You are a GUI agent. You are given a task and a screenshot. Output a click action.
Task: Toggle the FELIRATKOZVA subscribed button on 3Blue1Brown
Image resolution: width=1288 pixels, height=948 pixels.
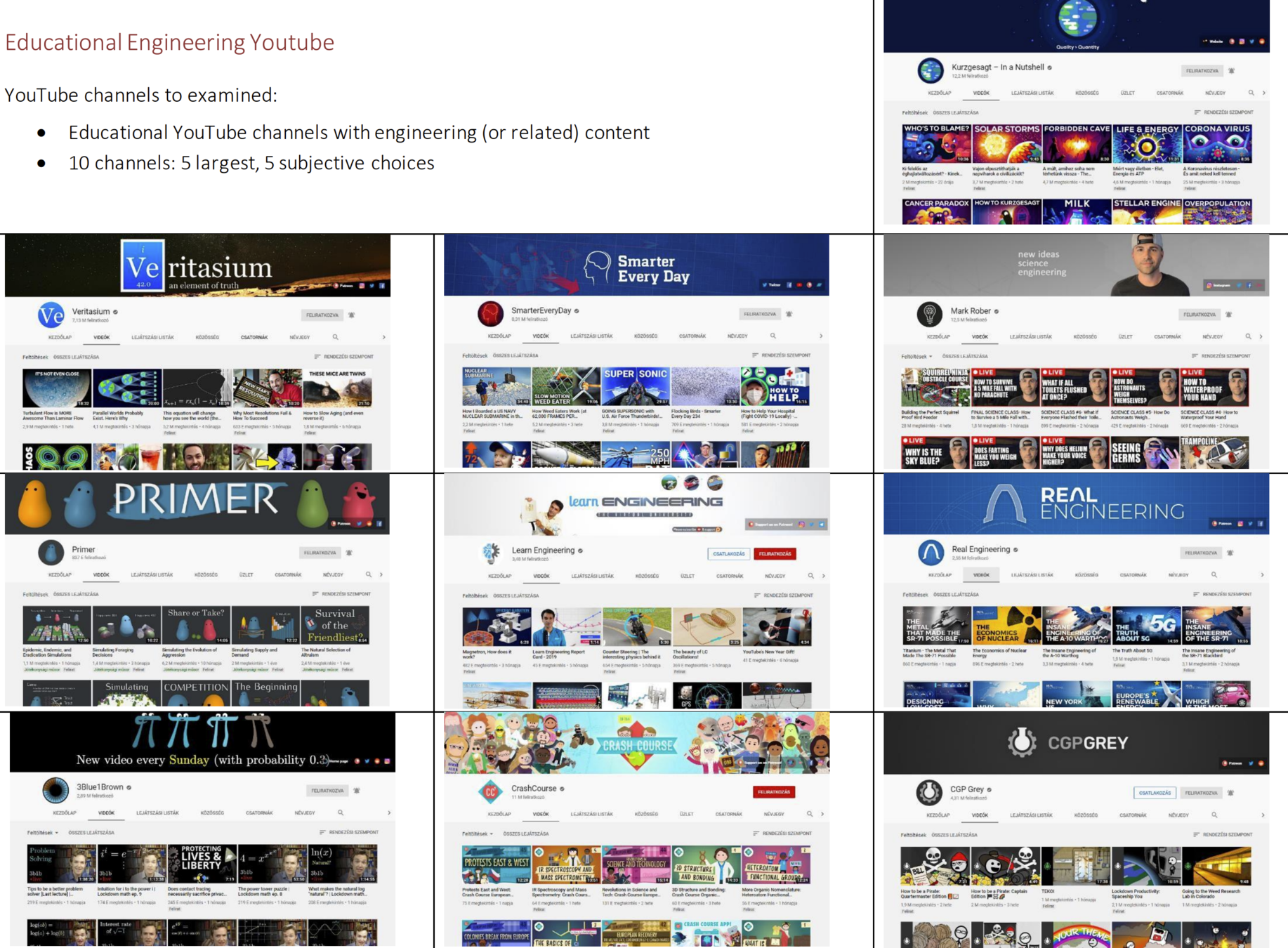(328, 791)
